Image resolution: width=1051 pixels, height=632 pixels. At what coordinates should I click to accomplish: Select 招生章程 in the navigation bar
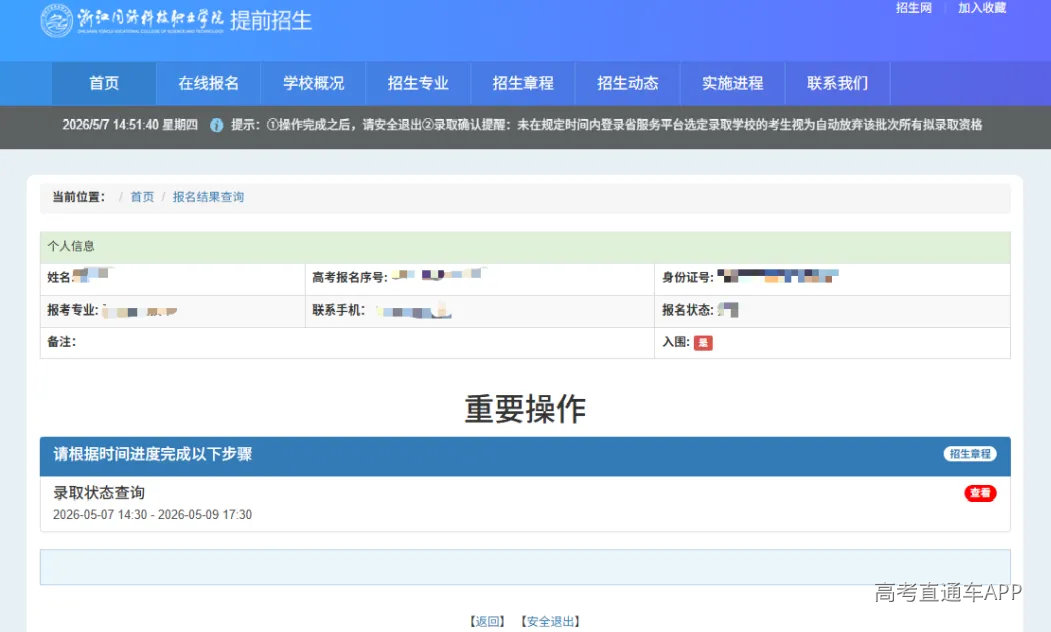[x=523, y=83]
